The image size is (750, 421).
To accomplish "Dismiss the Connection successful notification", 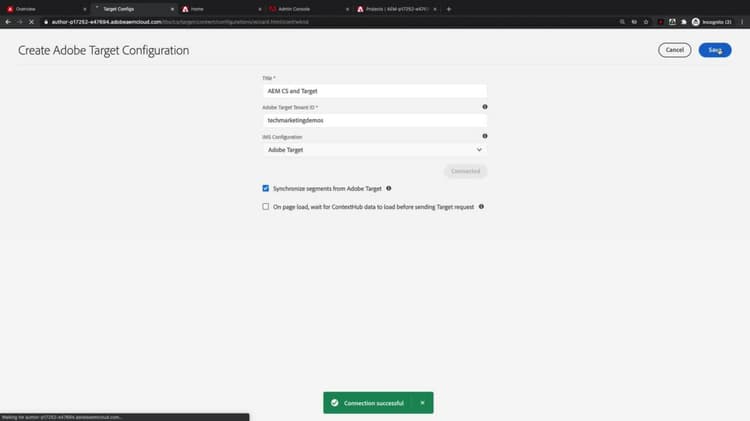I will point(422,403).
